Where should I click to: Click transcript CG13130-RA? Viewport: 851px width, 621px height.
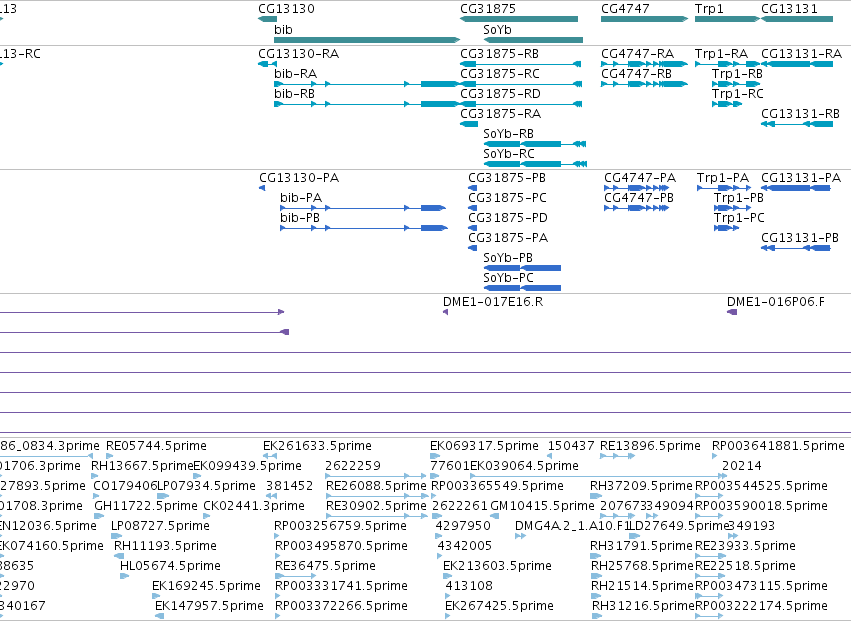click(x=268, y=64)
